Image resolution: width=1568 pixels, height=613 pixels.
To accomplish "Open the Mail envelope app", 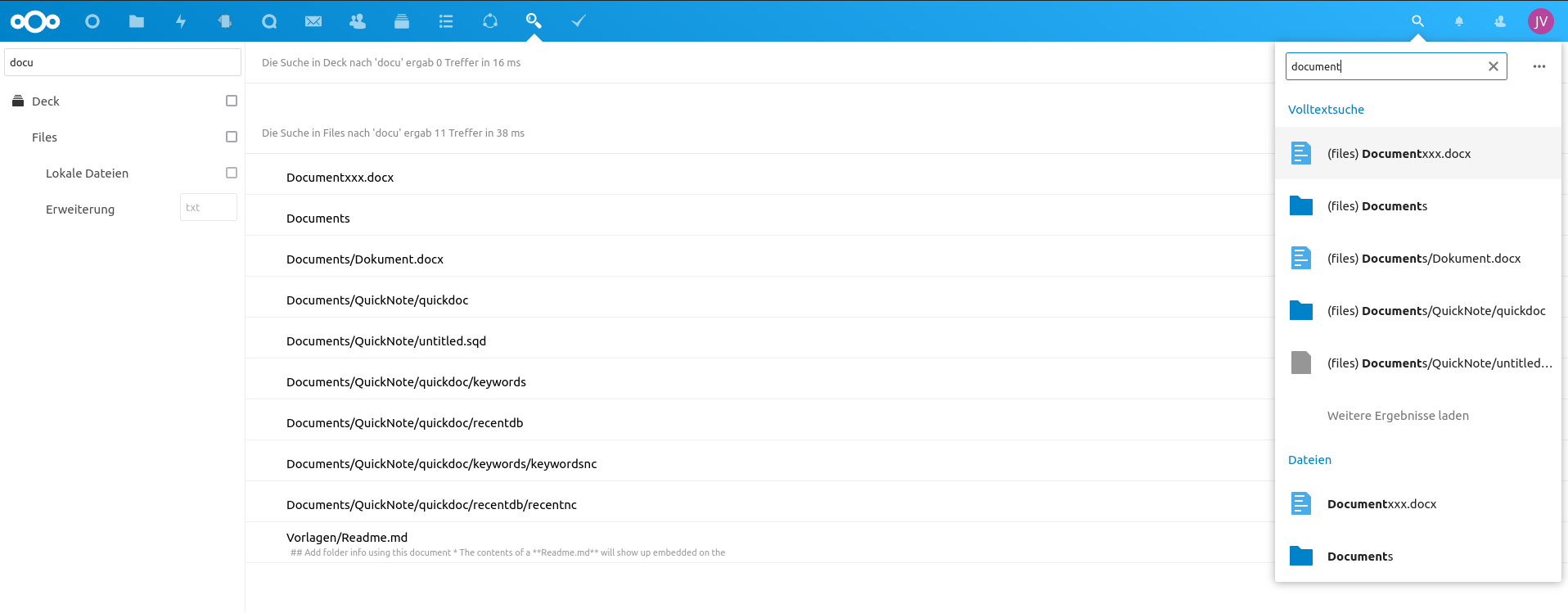I will pos(313,21).
